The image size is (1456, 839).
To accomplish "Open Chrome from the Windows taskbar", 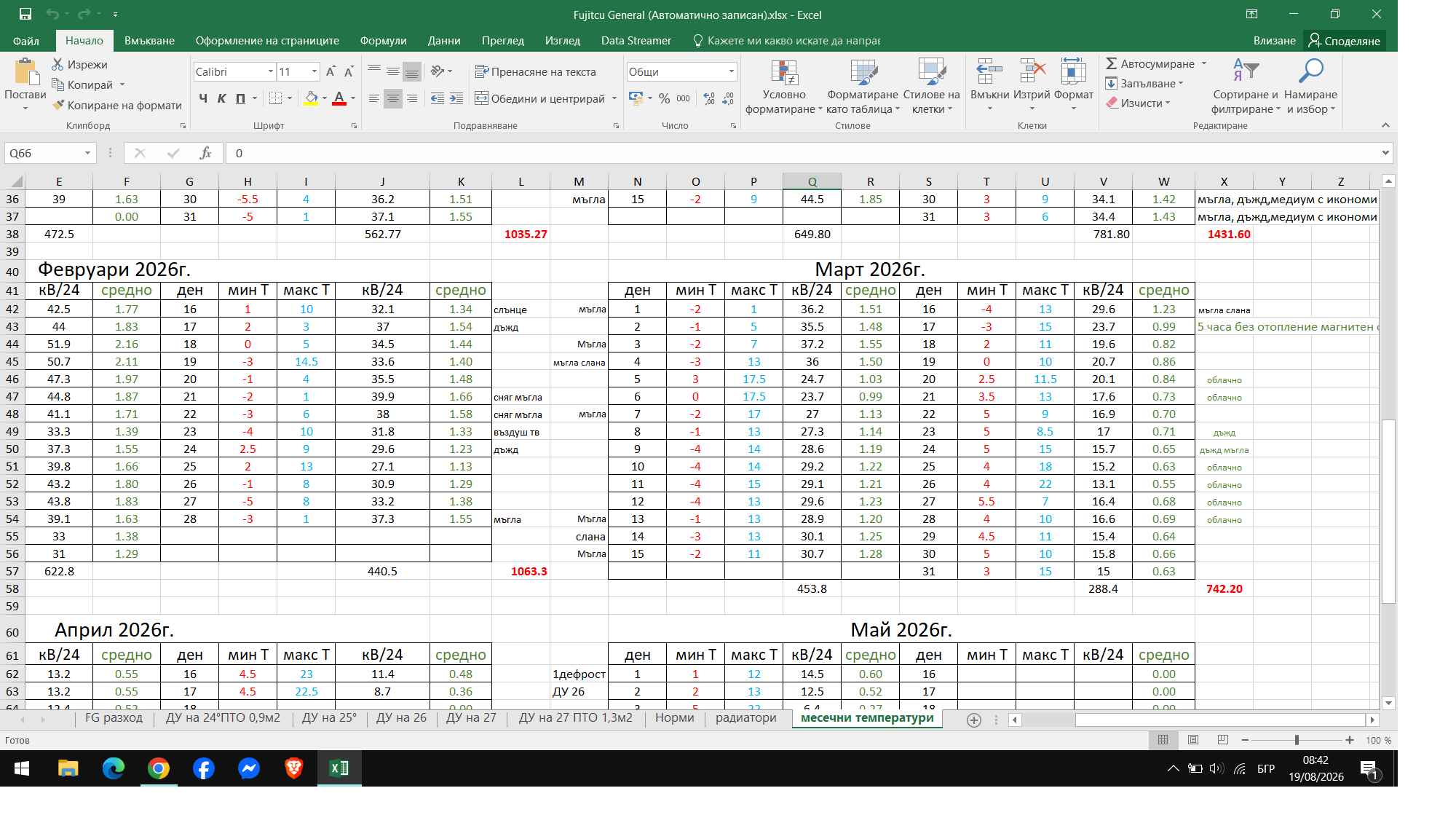I will (159, 768).
